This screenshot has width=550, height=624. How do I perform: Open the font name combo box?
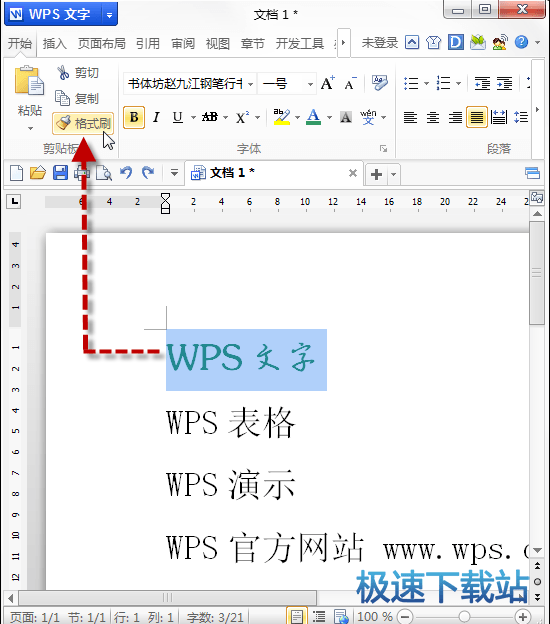(189, 84)
